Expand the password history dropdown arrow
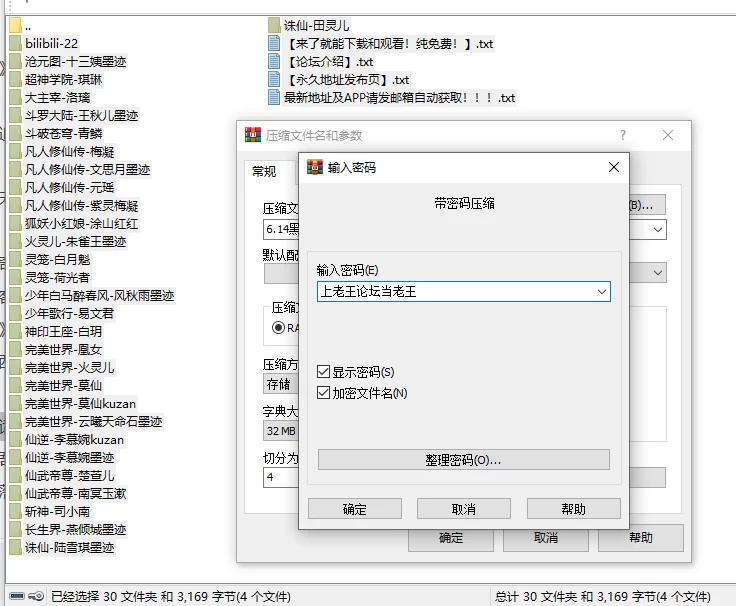Viewport: 736px width, 606px height. coord(601,291)
